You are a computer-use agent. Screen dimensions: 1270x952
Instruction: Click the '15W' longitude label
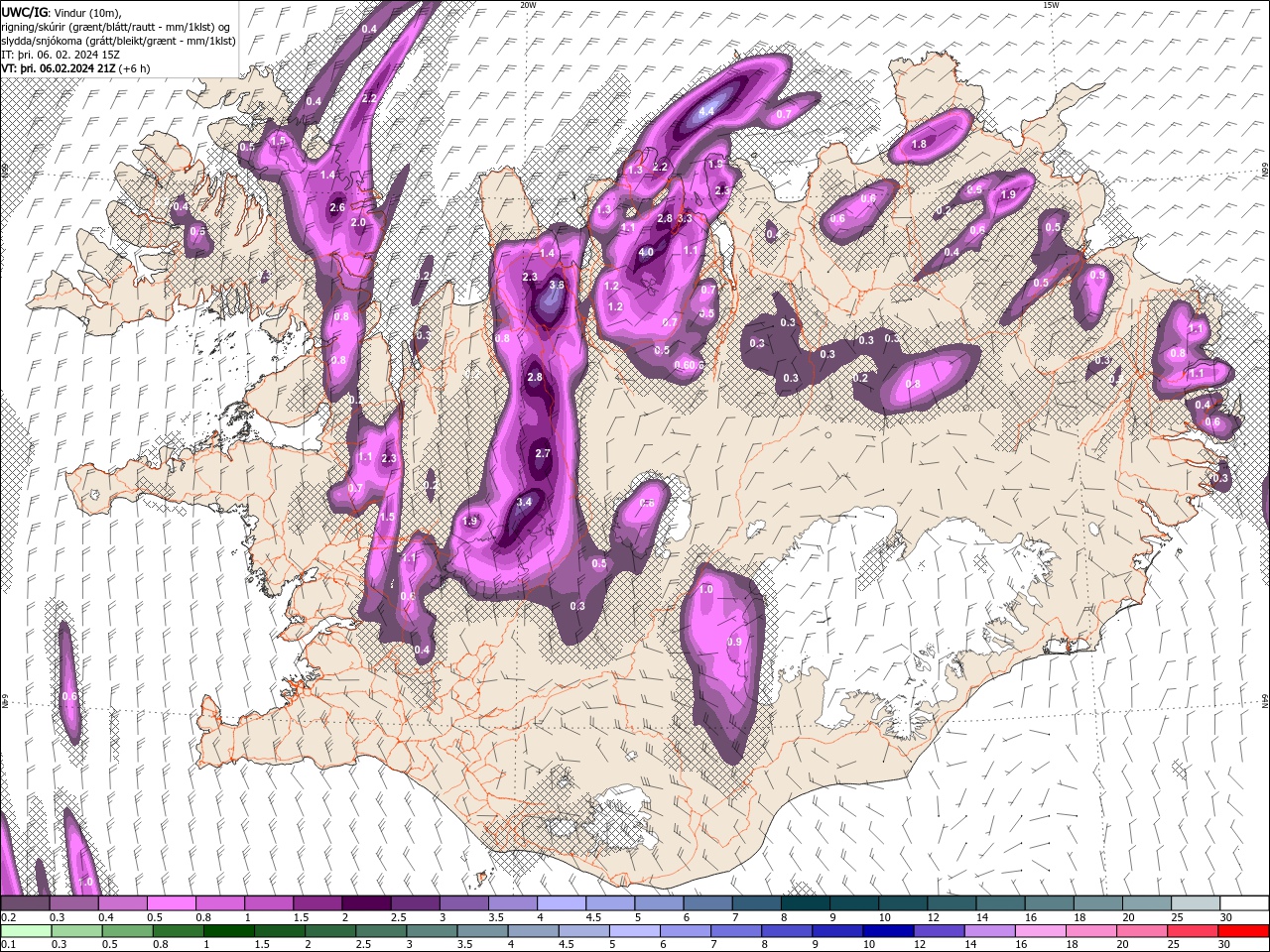1050,5
